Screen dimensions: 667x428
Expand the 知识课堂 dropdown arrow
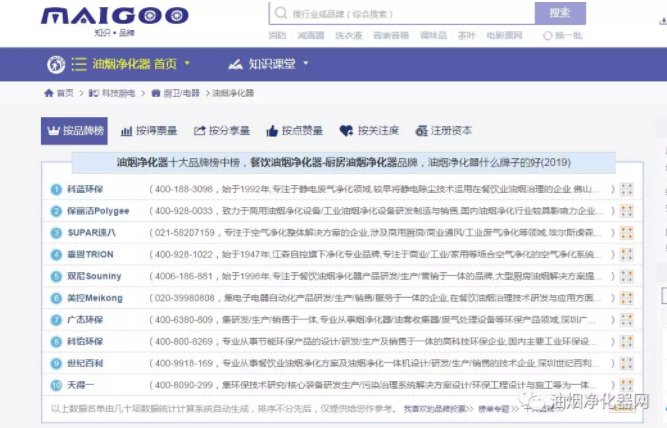305,63
